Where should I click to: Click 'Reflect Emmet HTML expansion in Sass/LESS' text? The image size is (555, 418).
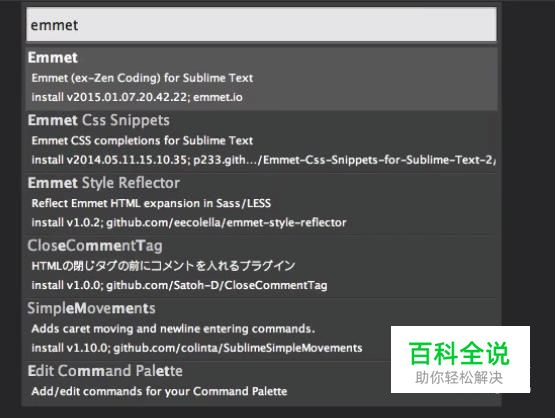(x=151, y=203)
